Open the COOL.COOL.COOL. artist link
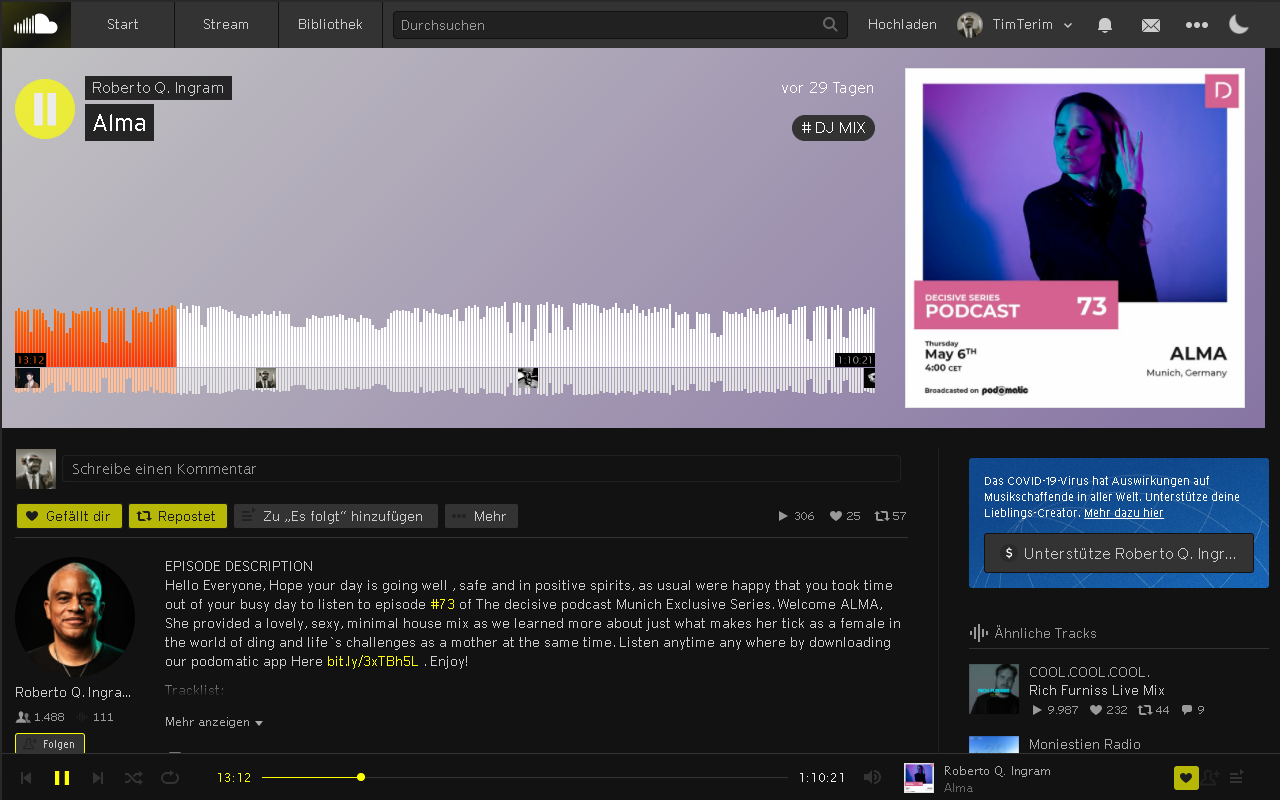This screenshot has height=800, width=1280. [x=1089, y=672]
